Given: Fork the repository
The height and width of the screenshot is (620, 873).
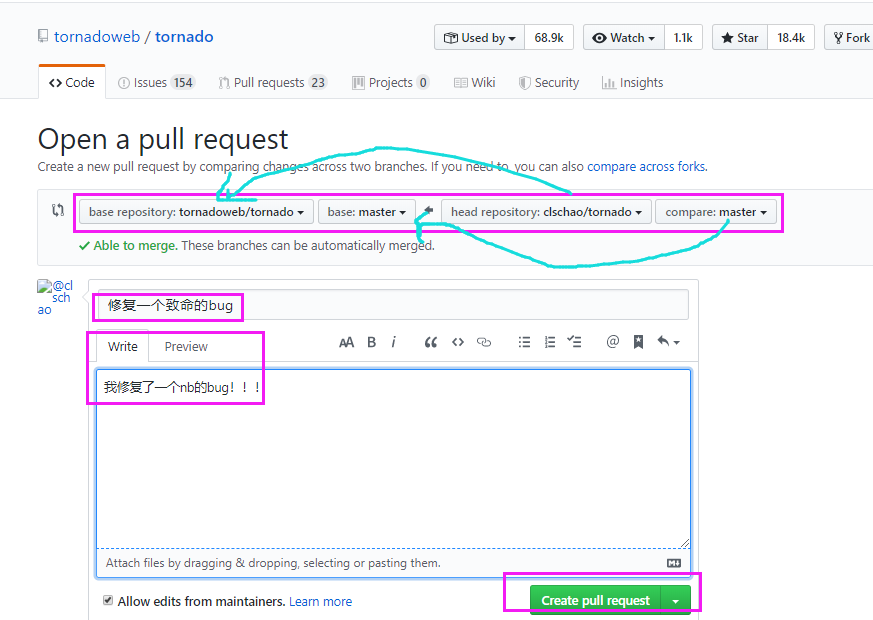Looking at the screenshot, I should coord(850,38).
